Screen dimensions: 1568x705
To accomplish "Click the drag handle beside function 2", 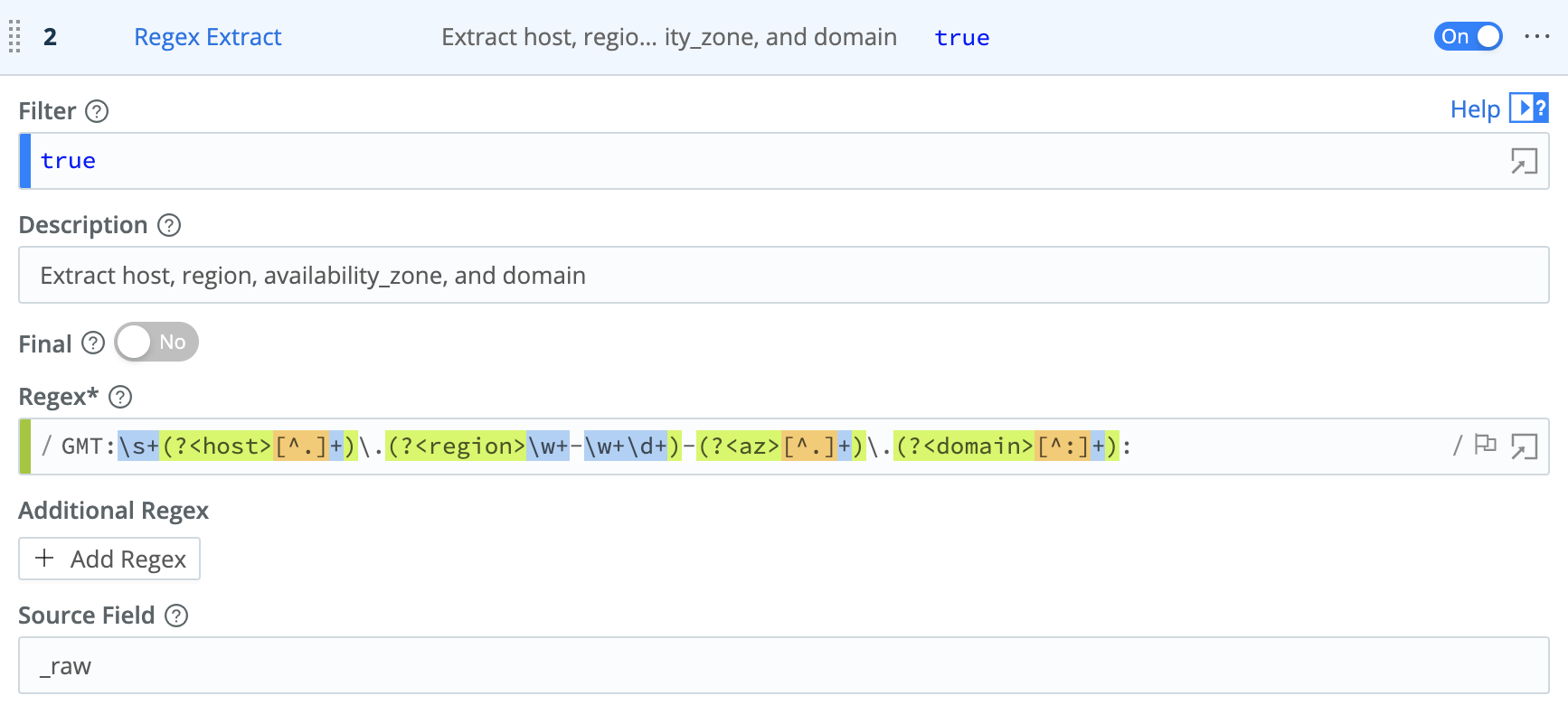I will (x=14, y=37).
